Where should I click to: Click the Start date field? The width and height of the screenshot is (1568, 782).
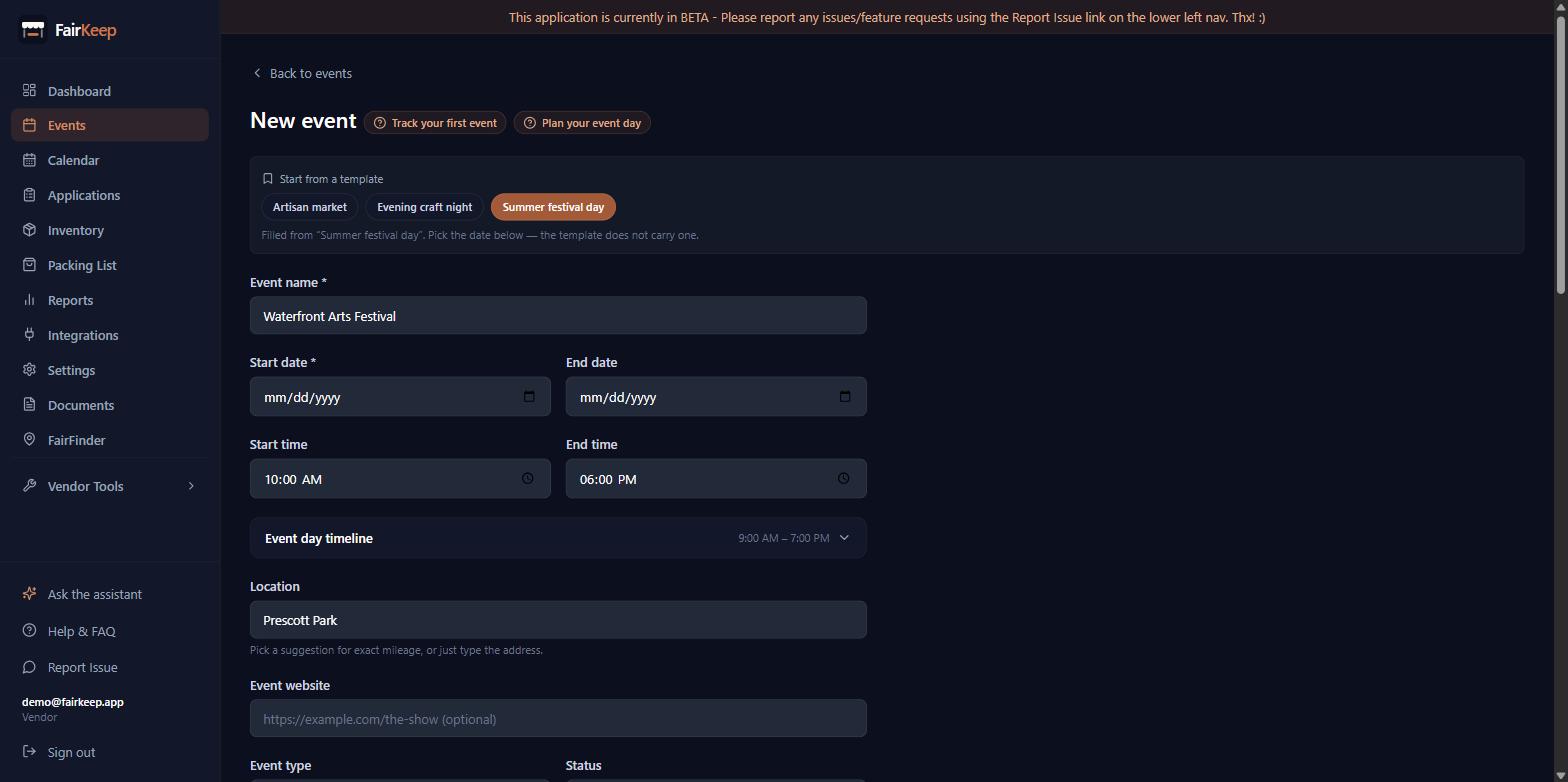tap(400, 397)
